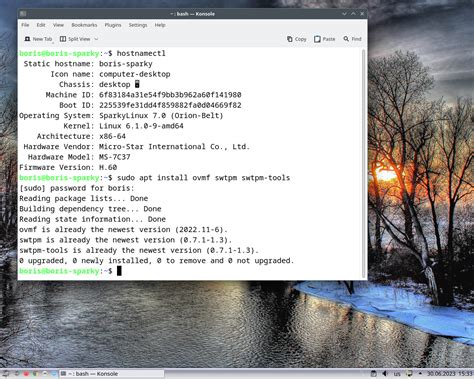
Task: Select the bash Konsole taskbar entry
Action: (x=112, y=374)
